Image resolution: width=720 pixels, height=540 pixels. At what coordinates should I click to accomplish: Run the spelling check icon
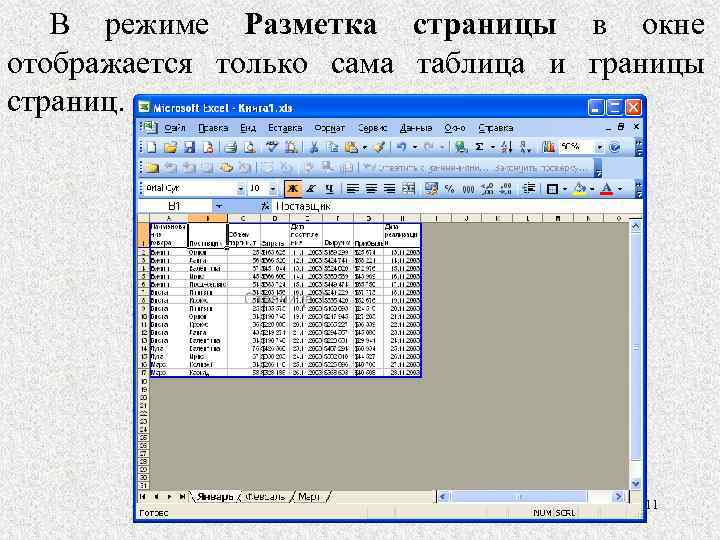(x=272, y=147)
